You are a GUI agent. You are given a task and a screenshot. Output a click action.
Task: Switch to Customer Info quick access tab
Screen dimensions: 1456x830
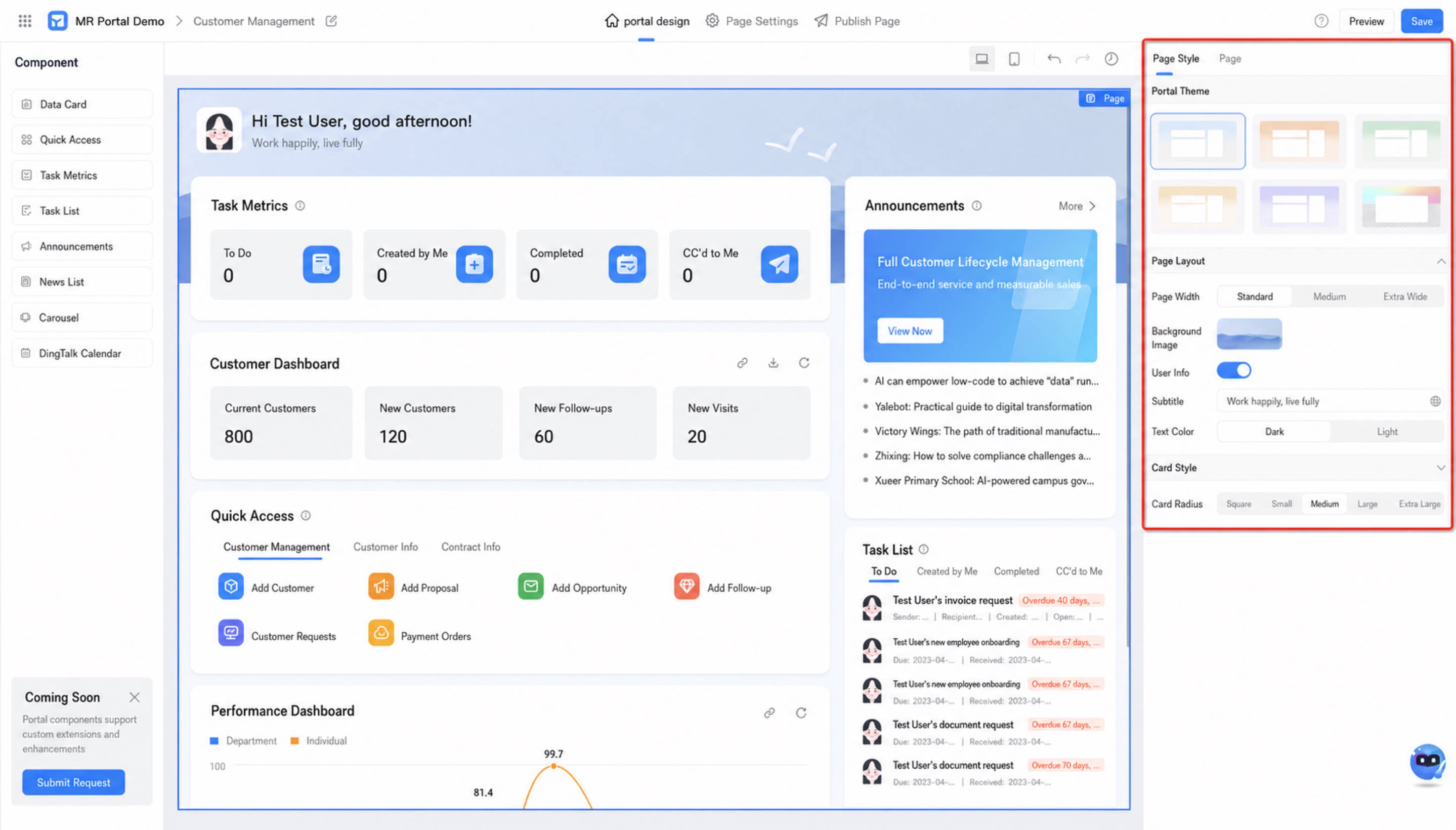385,547
